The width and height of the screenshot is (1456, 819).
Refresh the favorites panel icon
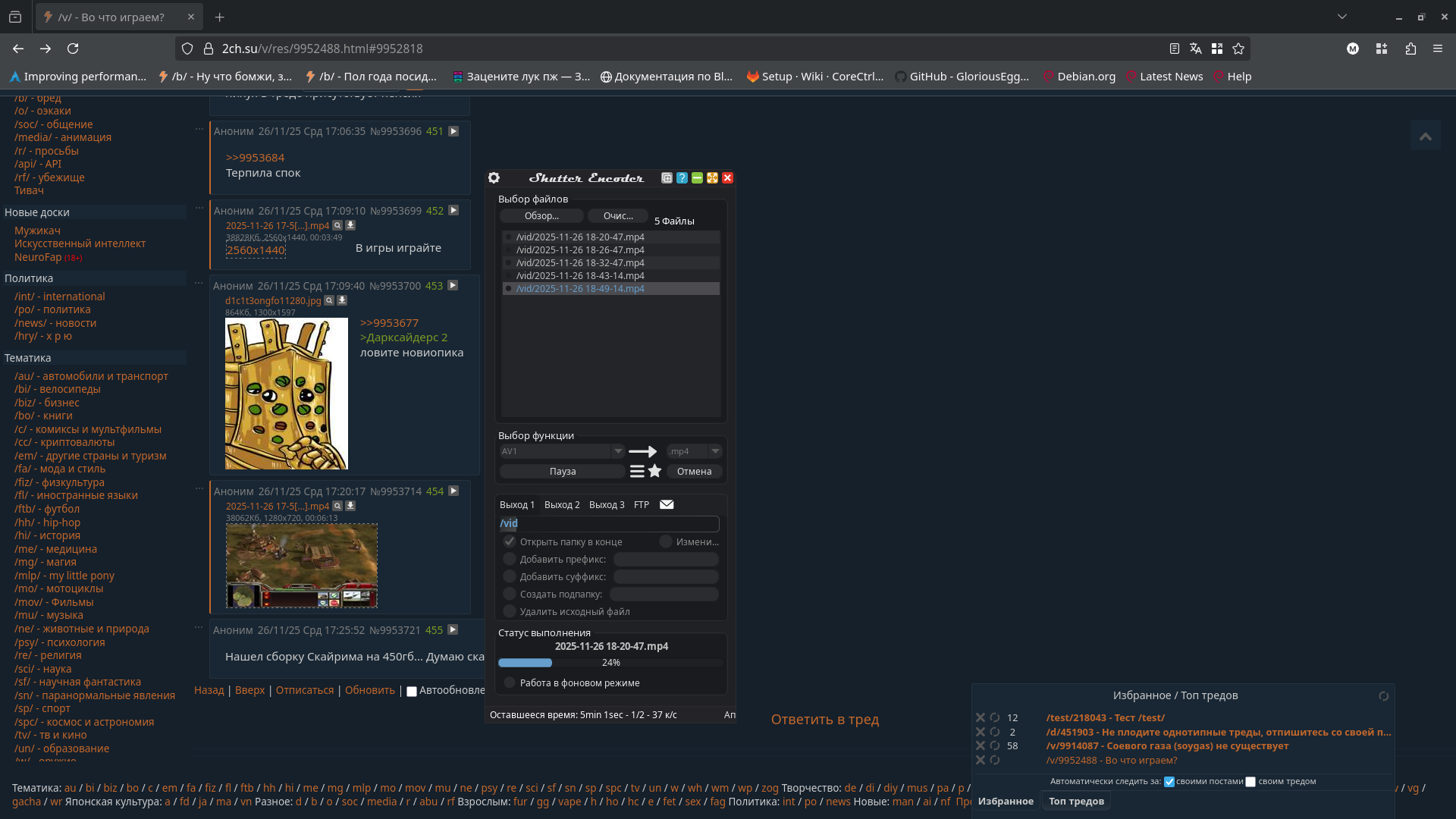tap(1383, 696)
